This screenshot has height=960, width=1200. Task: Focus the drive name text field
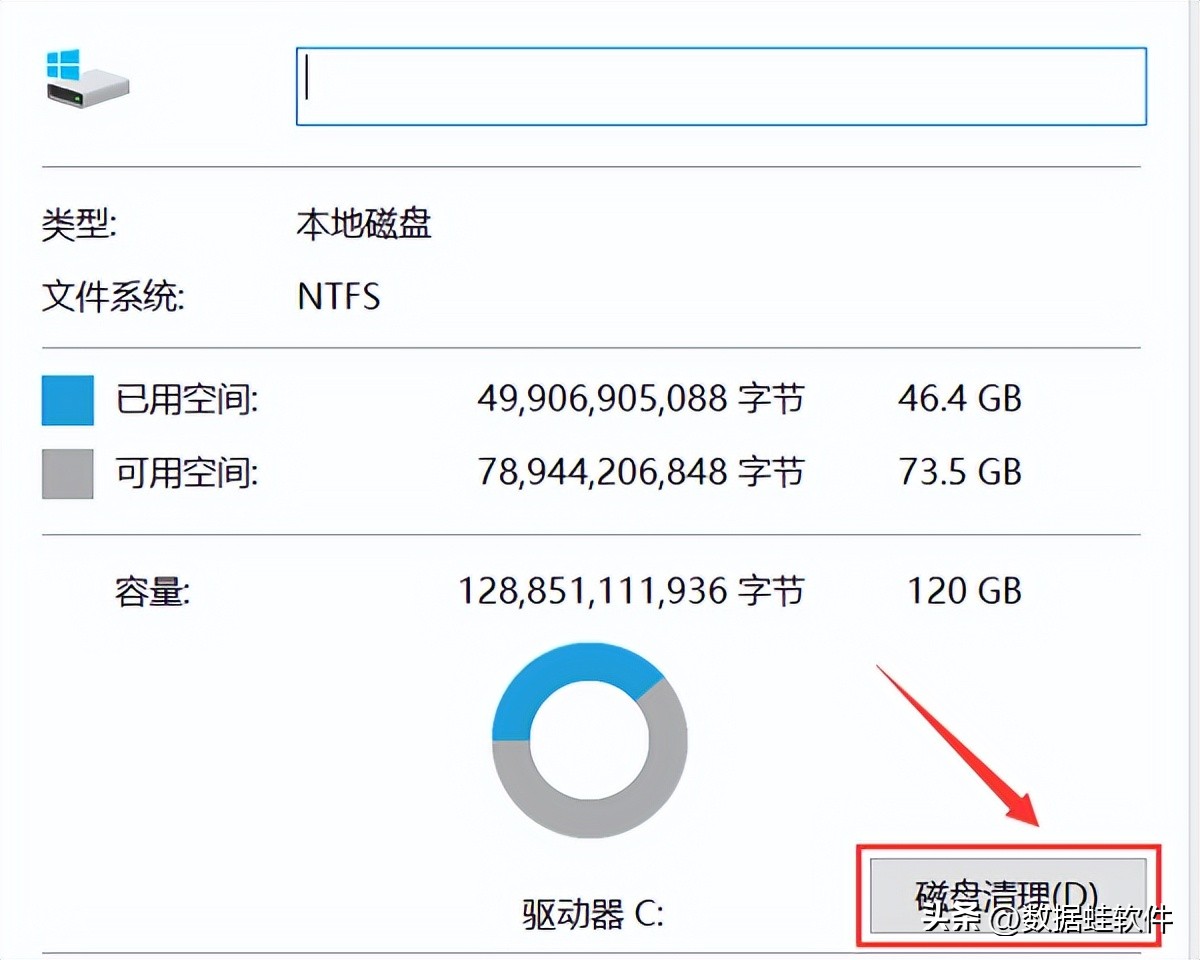pyautogui.click(x=721, y=86)
